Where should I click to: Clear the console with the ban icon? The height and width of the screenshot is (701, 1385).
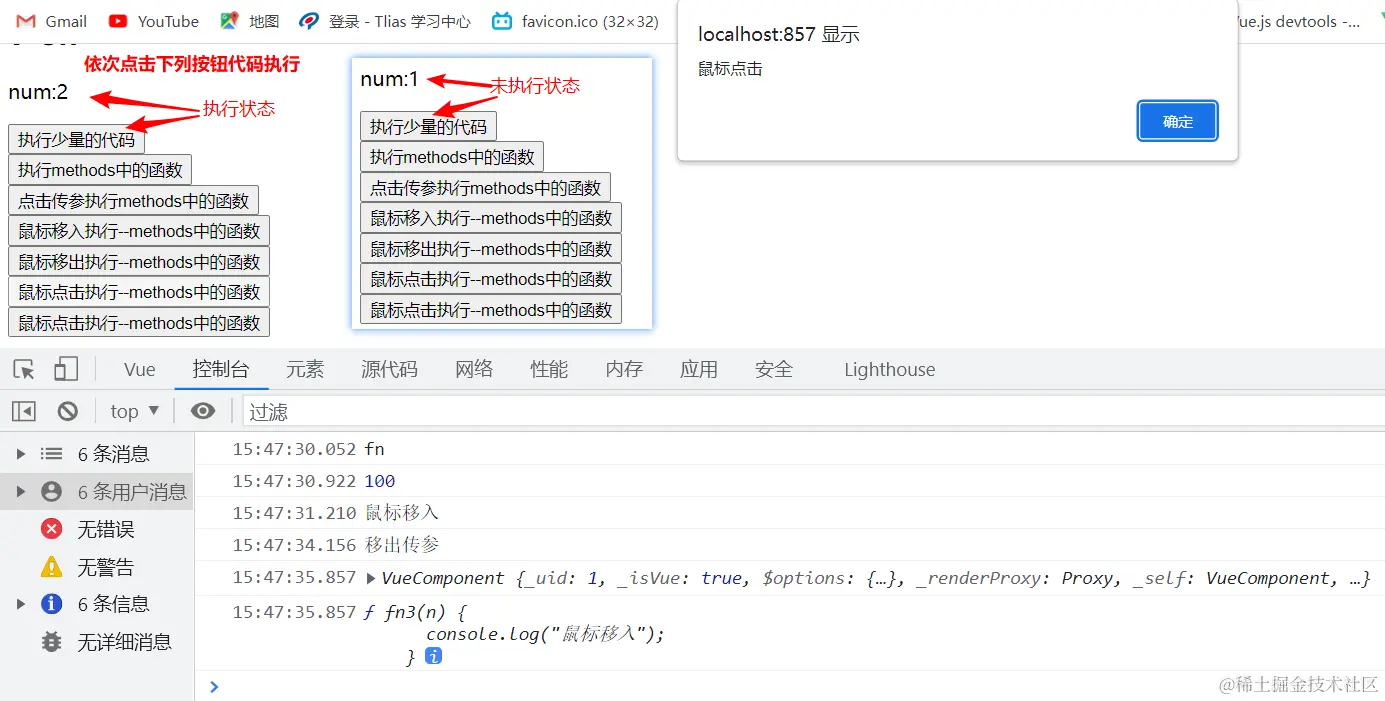click(x=68, y=411)
